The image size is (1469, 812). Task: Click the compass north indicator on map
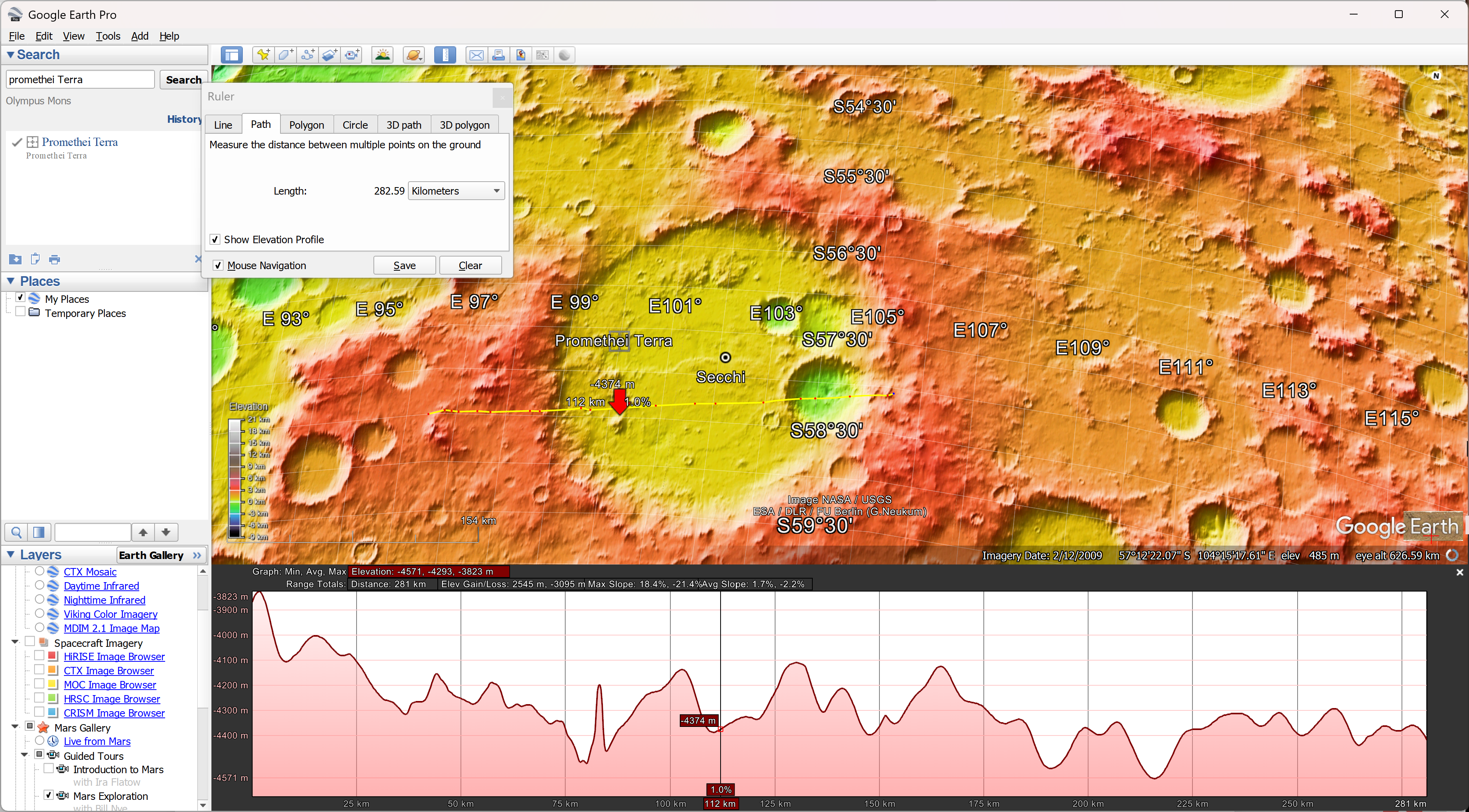[x=1436, y=76]
